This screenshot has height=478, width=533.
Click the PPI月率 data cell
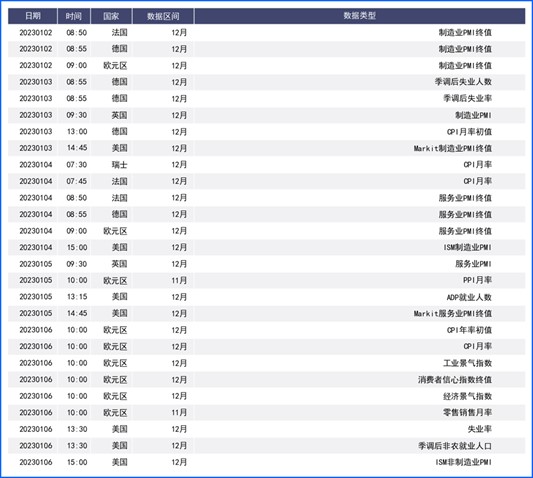(x=477, y=280)
